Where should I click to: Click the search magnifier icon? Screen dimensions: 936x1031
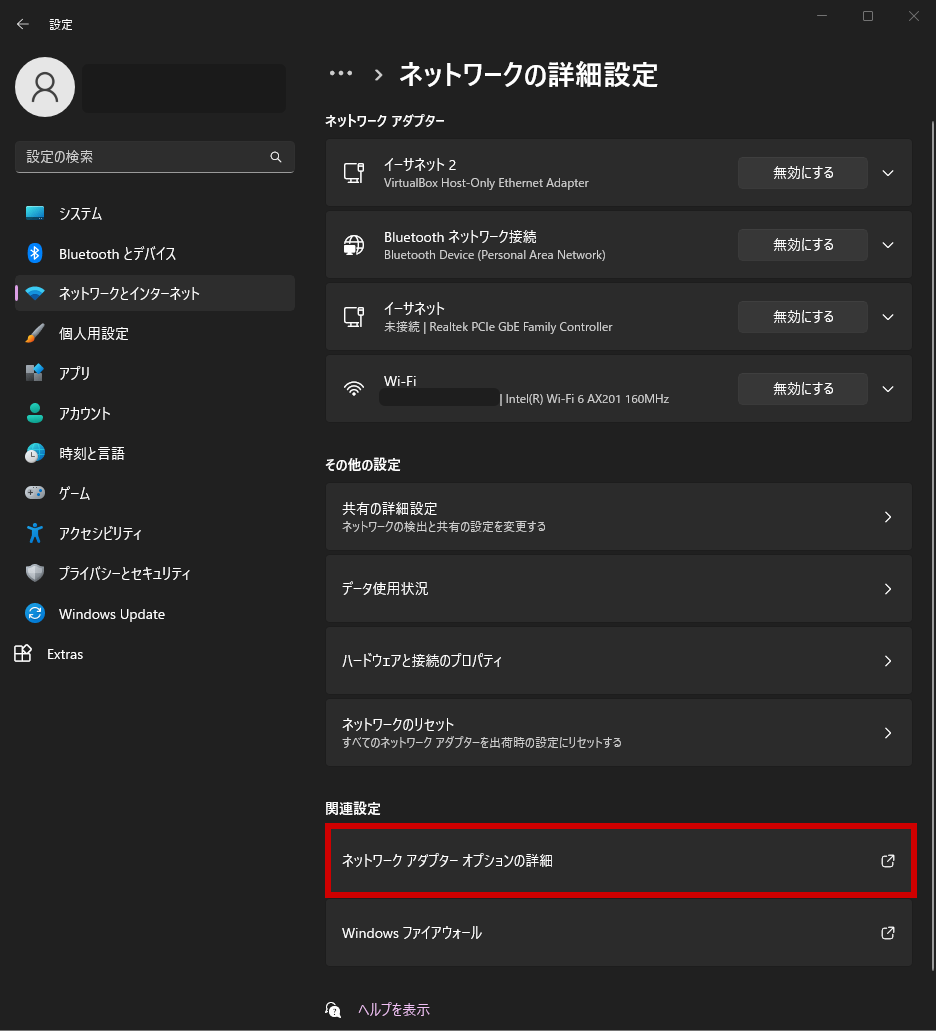coord(276,157)
